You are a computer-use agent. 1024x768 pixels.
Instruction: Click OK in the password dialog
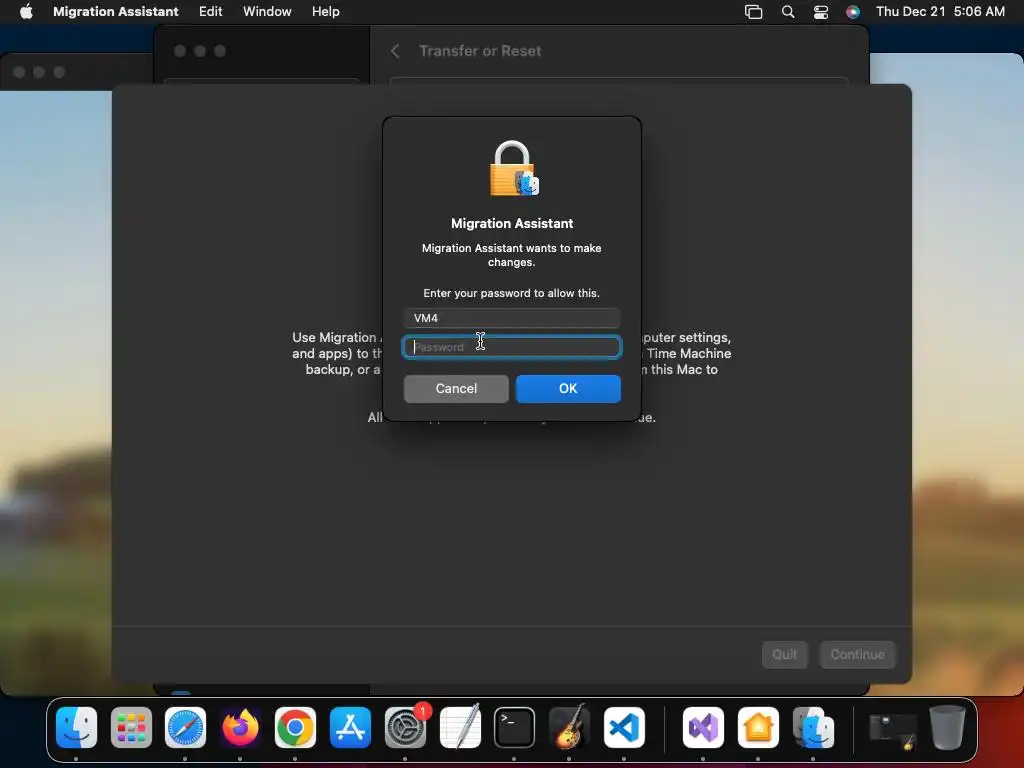(568, 389)
